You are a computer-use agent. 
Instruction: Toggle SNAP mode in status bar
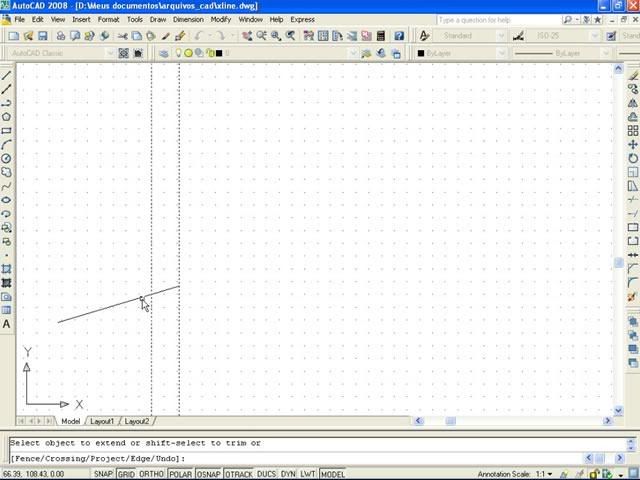tap(103, 474)
